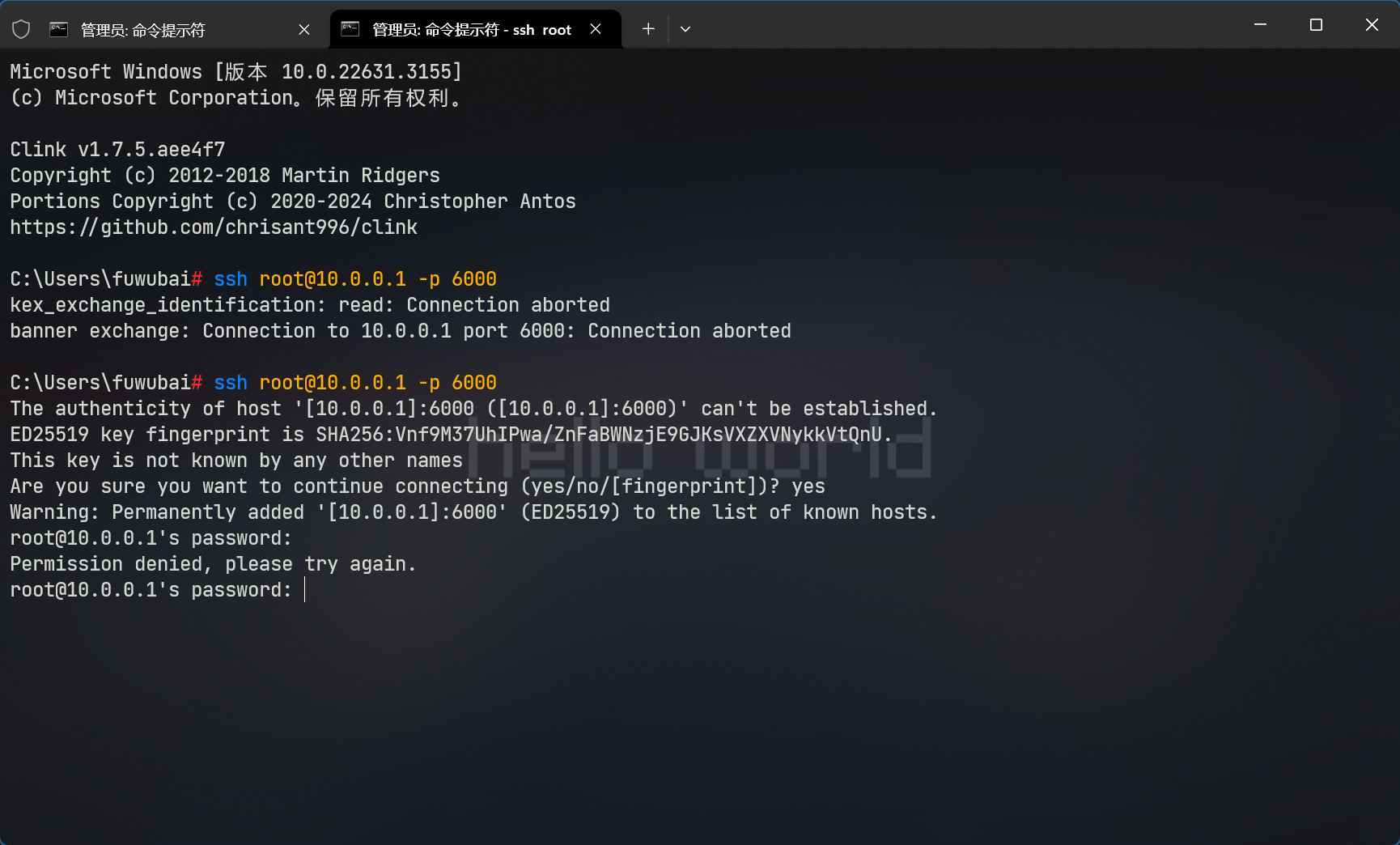
Task: Expand the new tab profile dropdown chevron
Action: [685, 29]
